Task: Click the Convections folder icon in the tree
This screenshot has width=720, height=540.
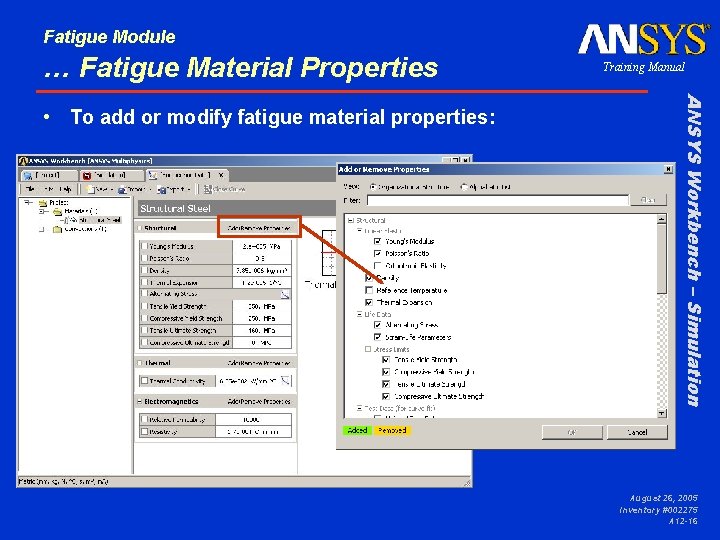Action: 57,229
